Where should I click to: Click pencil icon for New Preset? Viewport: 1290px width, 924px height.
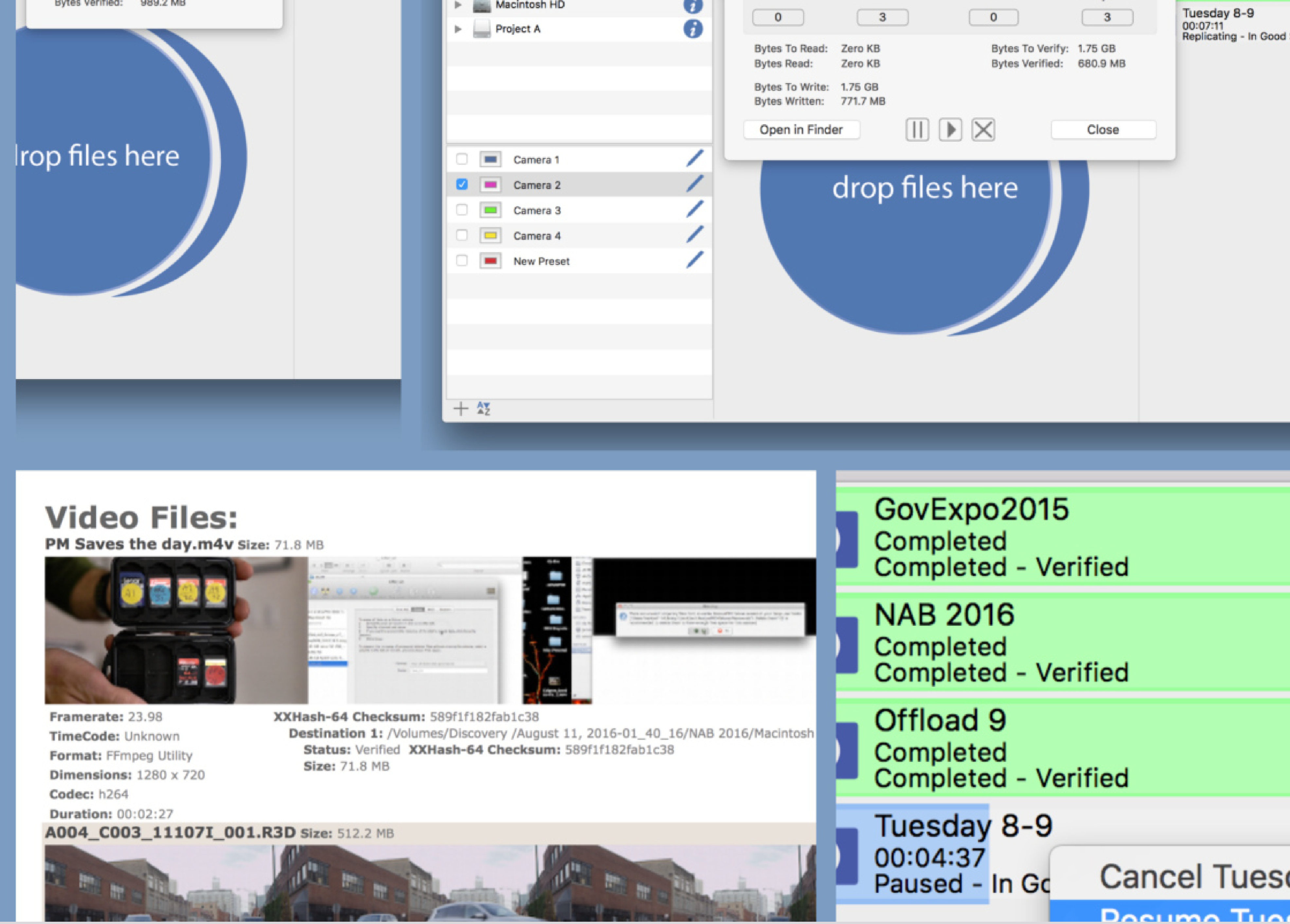click(694, 260)
